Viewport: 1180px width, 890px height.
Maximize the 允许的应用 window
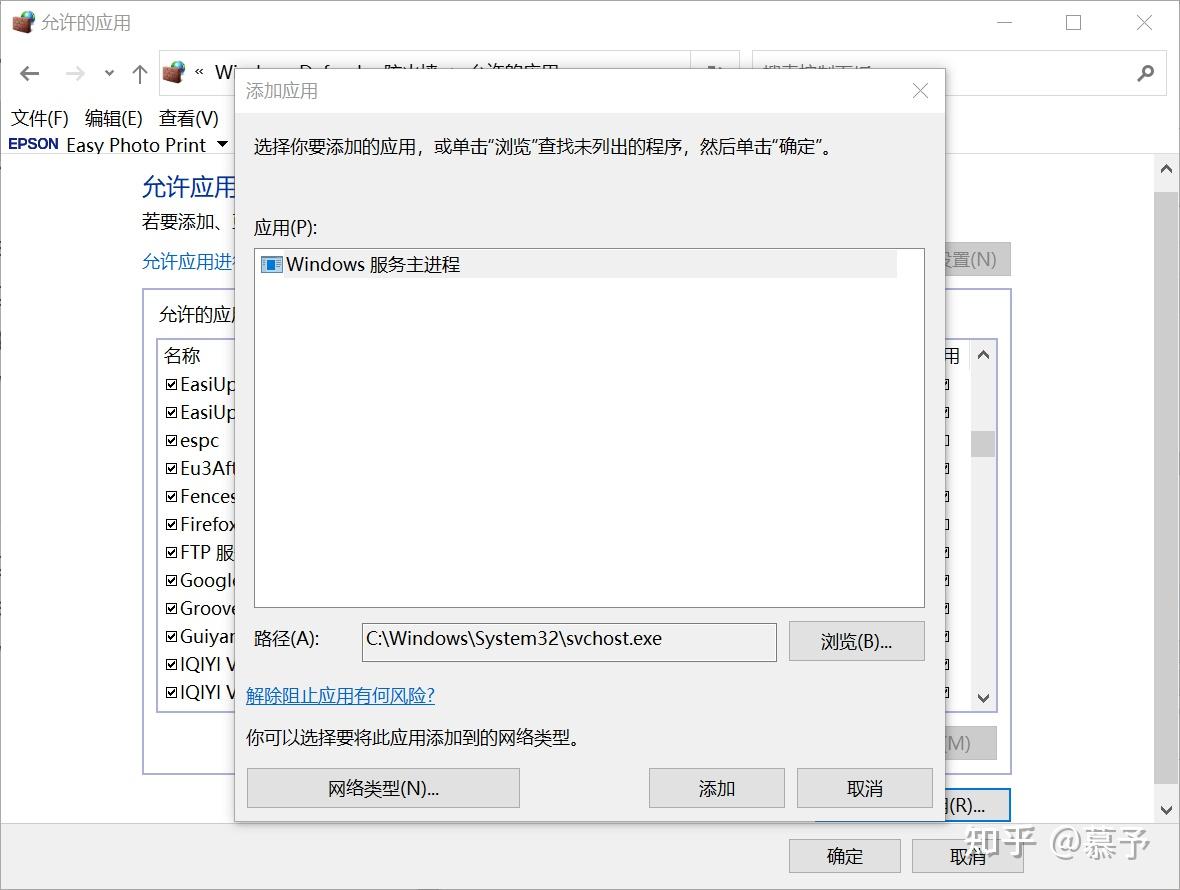[x=1073, y=23]
